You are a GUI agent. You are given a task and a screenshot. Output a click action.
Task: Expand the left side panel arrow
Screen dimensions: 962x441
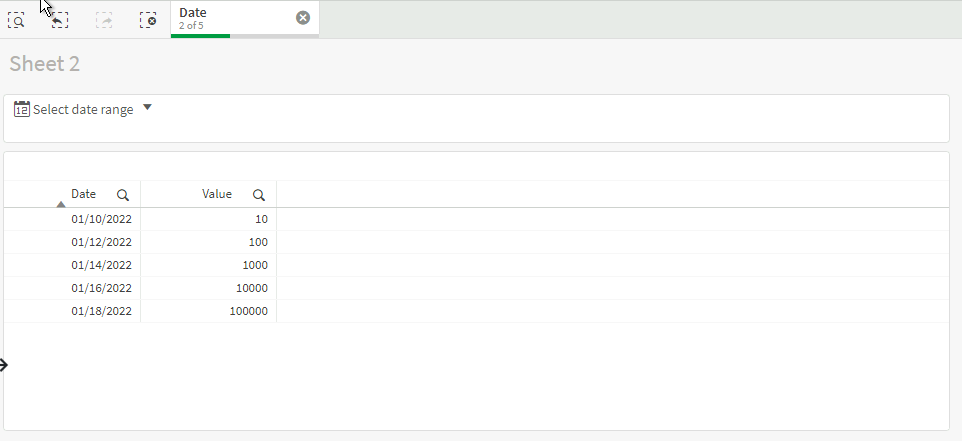click(4, 365)
